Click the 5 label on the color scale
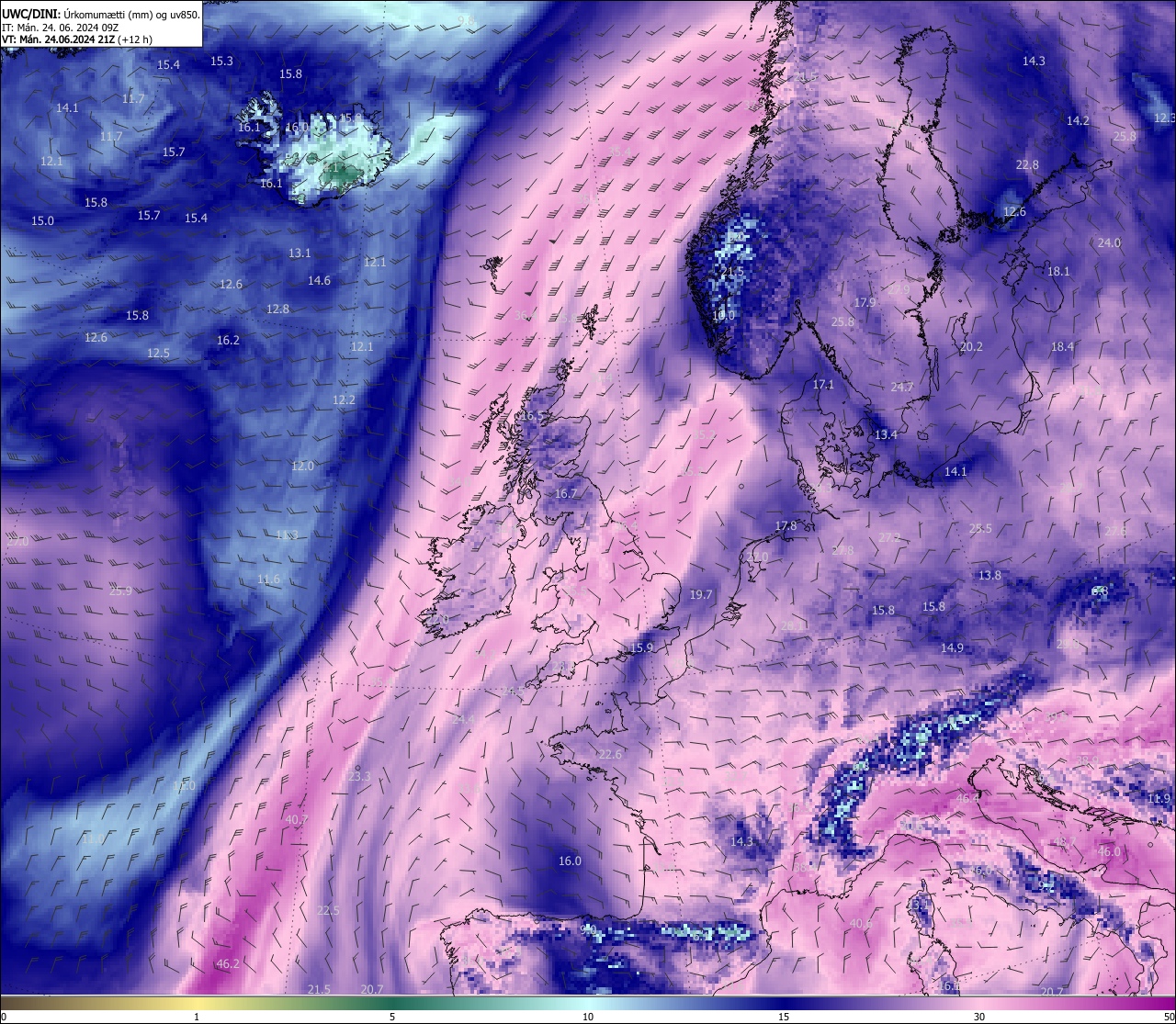Screen dimensions: 1176x1024 coord(392,1017)
